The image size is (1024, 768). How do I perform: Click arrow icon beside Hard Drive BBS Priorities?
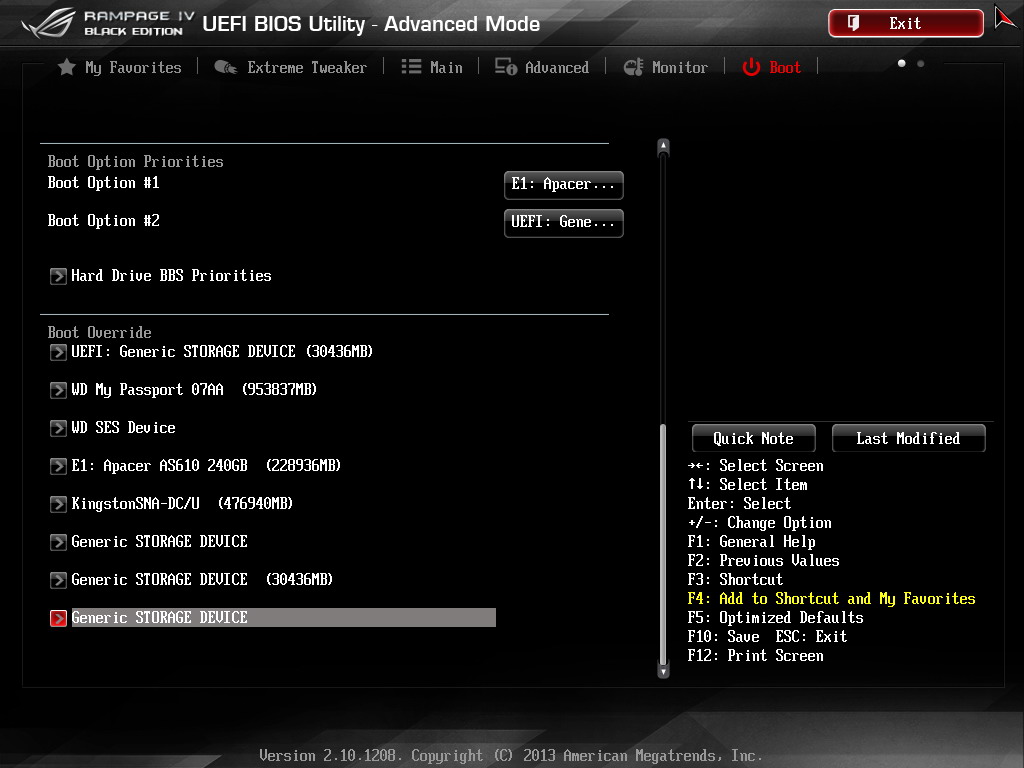58,276
